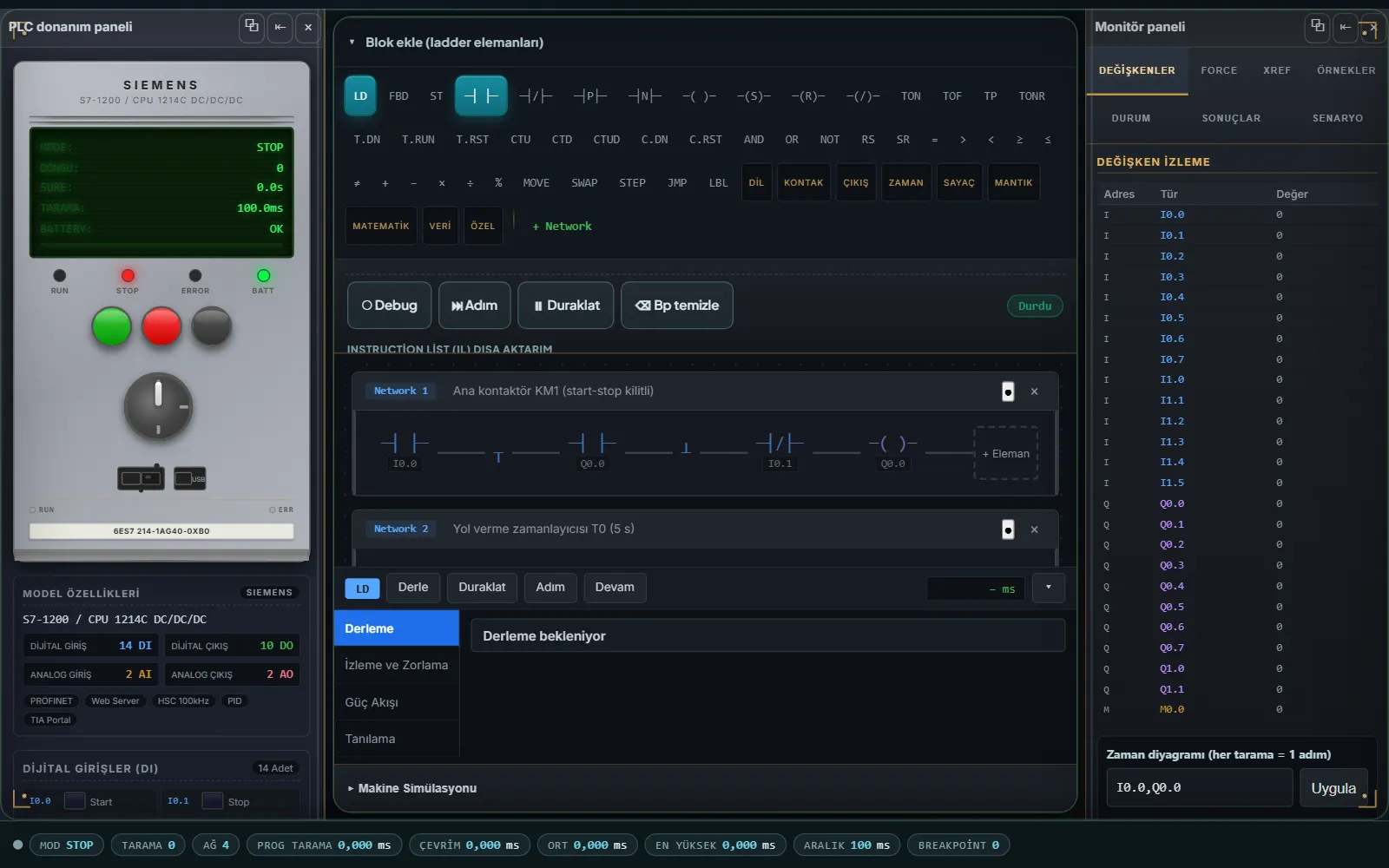The width and height of the screenshot is (1389, 868).
Task: Pop out the PLC donanım paneli window icon
Action: tap(252, 27)
